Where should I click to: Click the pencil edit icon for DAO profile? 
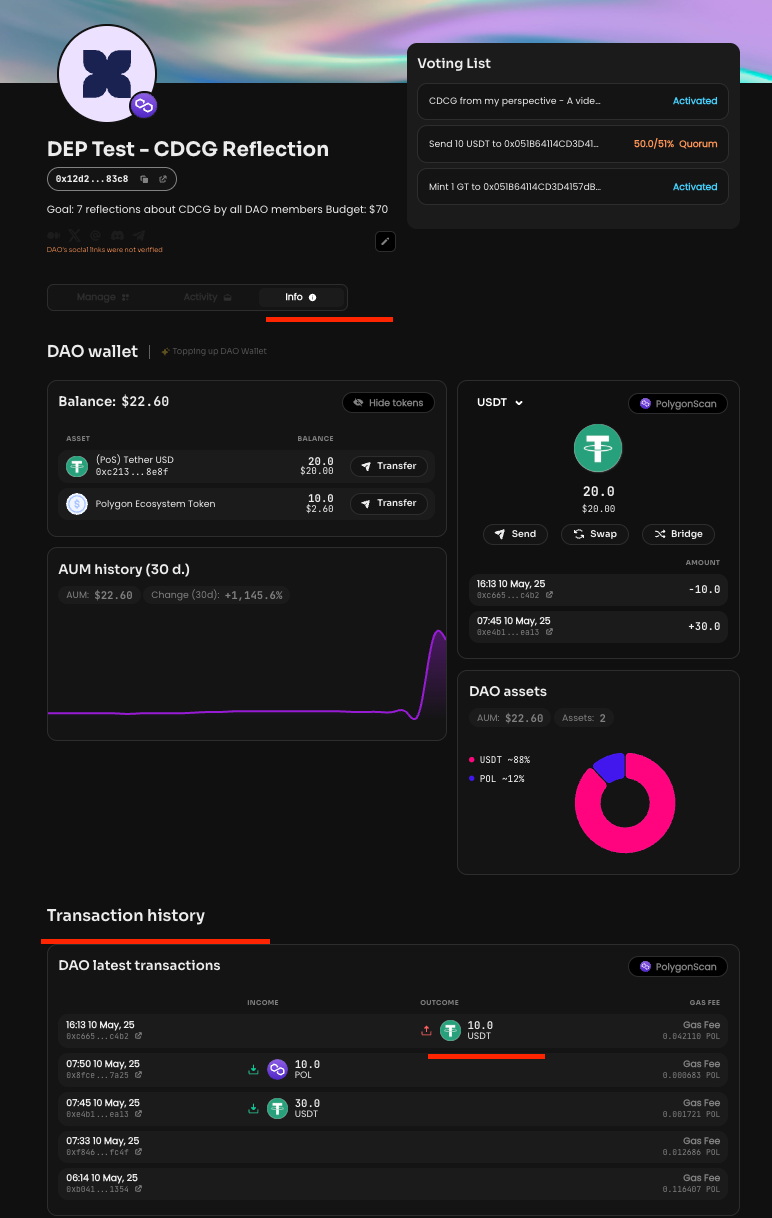click(385, 241)
